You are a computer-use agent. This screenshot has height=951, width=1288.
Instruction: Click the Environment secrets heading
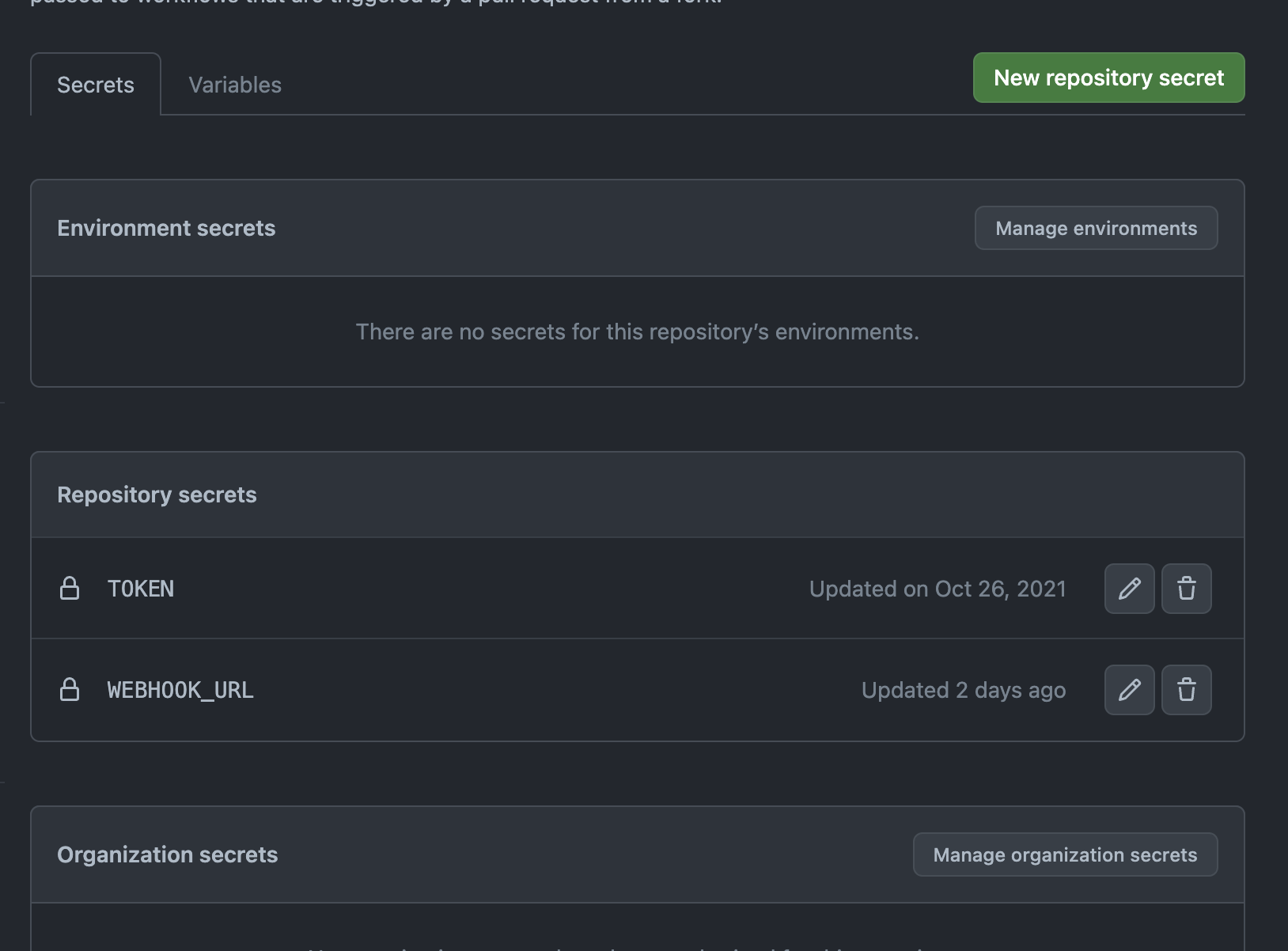[166, 229]
